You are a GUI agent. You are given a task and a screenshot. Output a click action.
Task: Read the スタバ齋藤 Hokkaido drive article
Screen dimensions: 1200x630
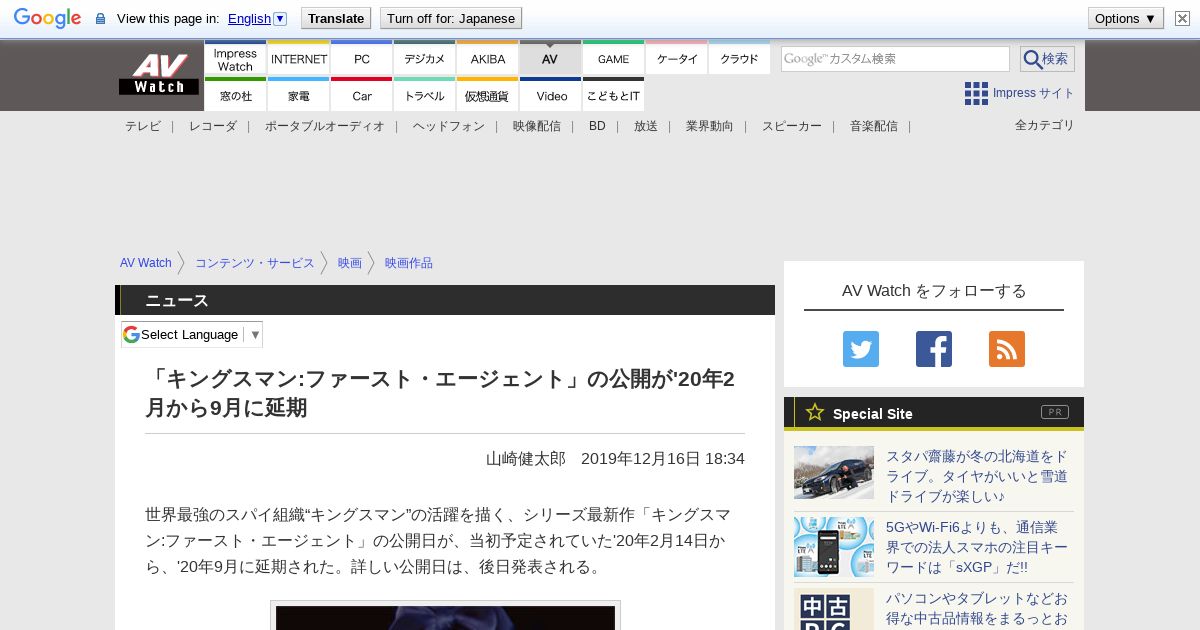point(976,476)
